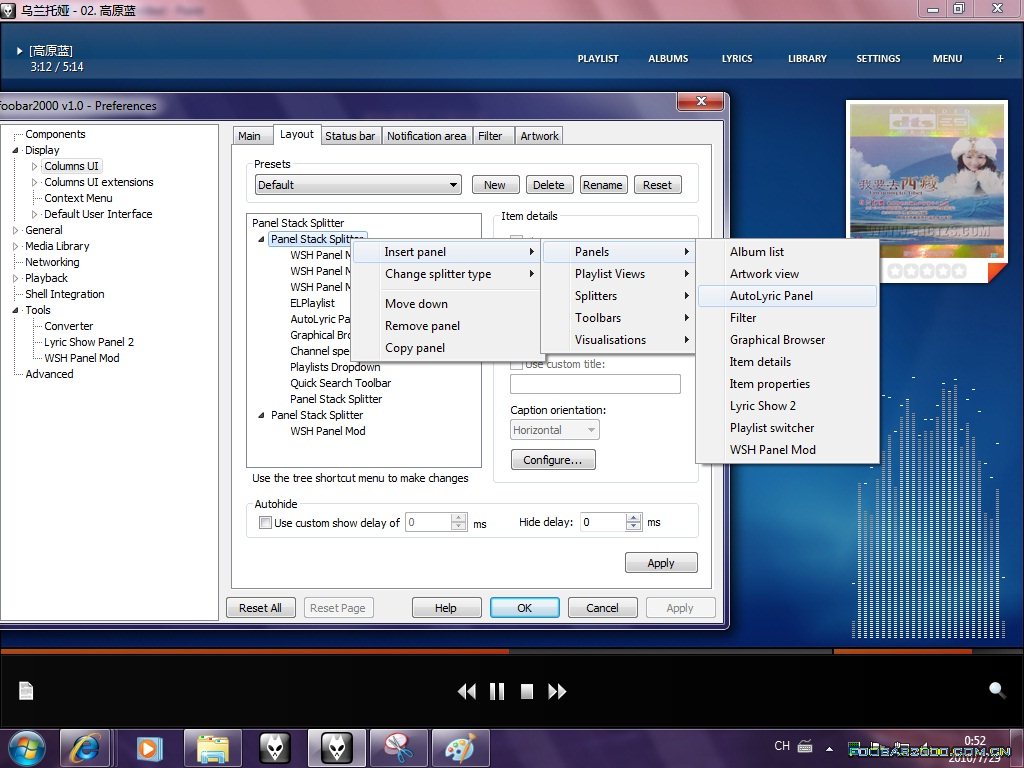Stop playback with the stop icon
1024x768 pixels.
pyautogui.click(x=527, y=691)
